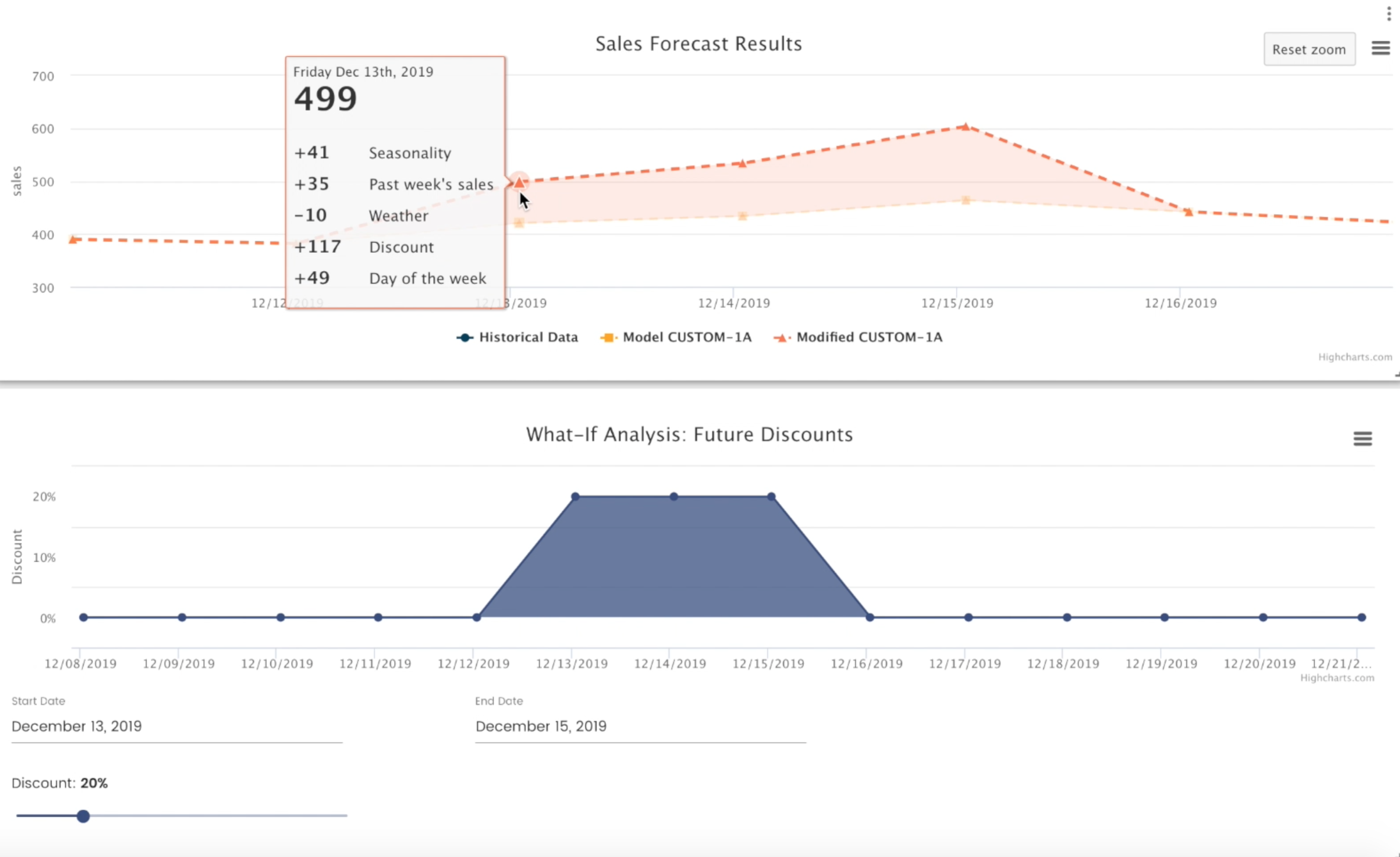This screenshot has width=1400, height=857.
Task: Click the What-If Analysis: Future Discounts title
Action: click(x=689, y=434)
